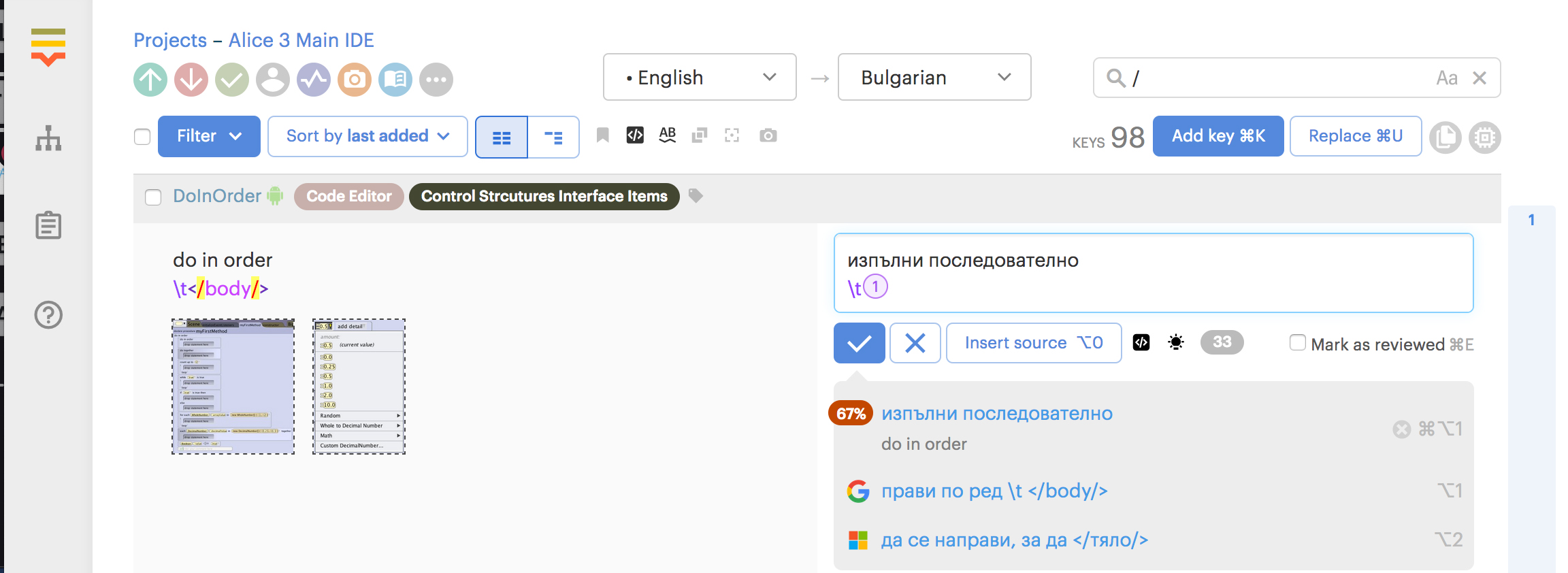
Task: Click the Lokalise logo icon
Action: (x=48, y=47)
